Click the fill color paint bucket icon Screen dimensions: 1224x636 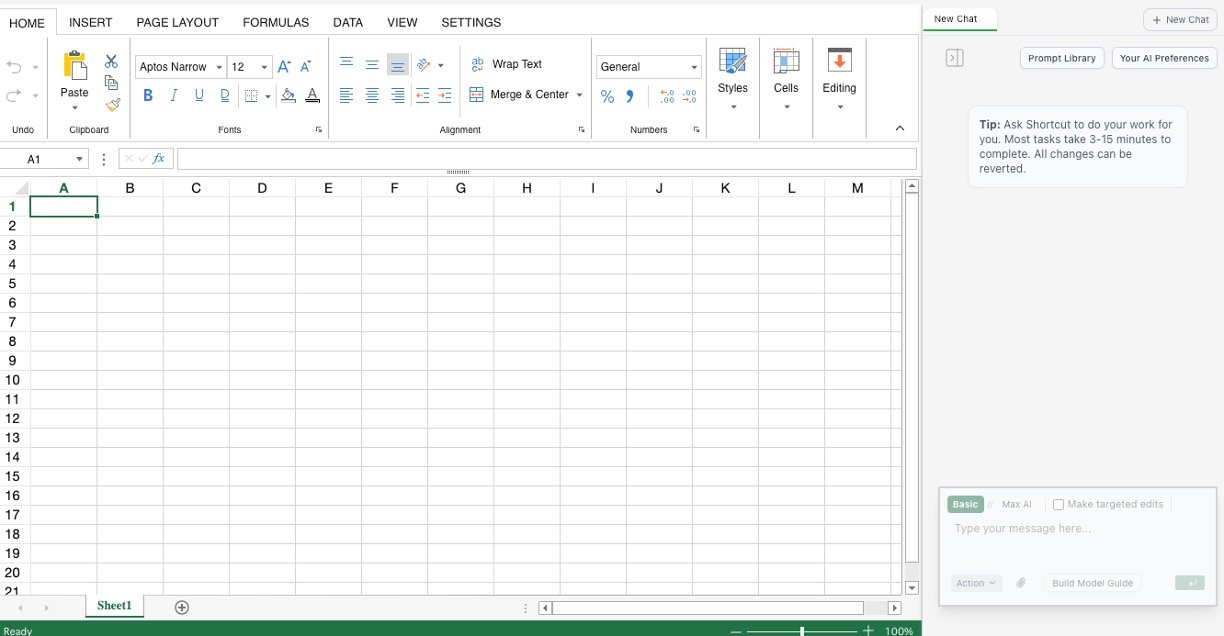pyautogui.click(x=288, y=96)
